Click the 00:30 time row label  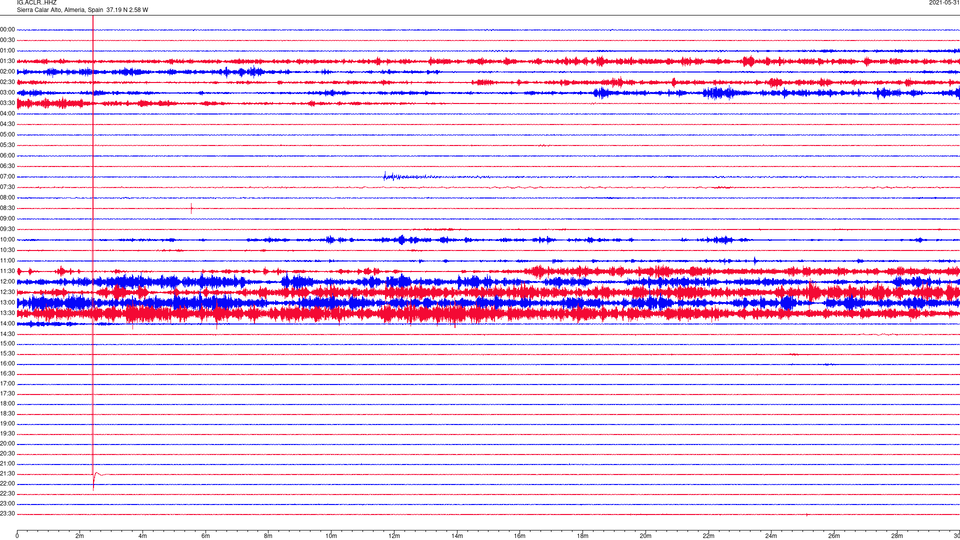click(x=7, y=40)
